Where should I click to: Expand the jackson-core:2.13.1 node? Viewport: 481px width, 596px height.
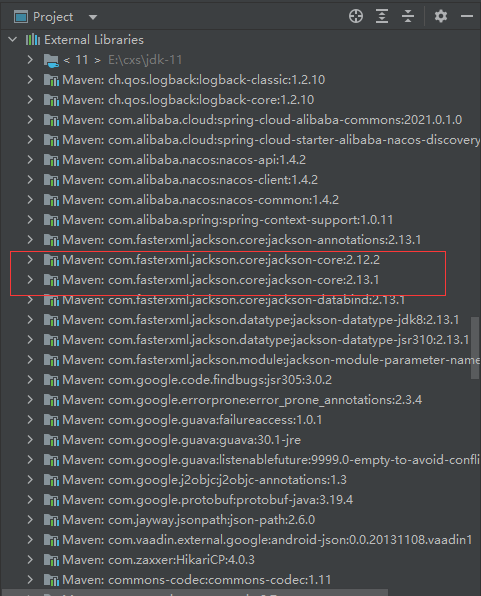click(30, 280)
